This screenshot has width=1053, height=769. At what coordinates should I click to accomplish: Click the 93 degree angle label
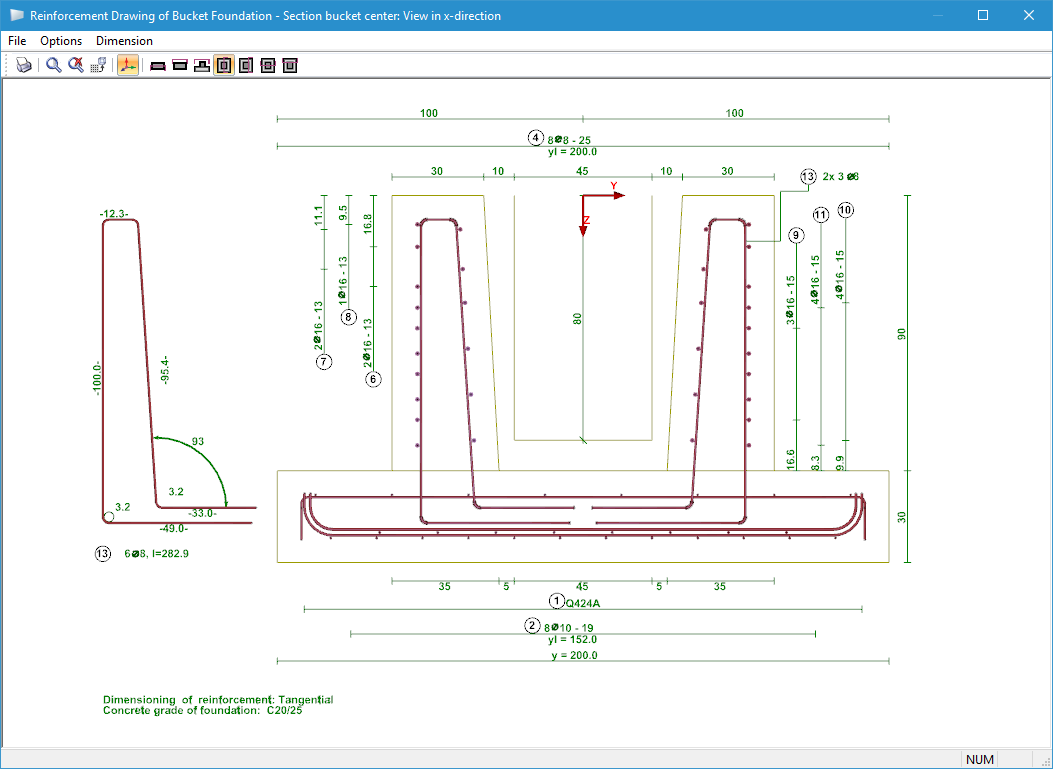[197, 441]
